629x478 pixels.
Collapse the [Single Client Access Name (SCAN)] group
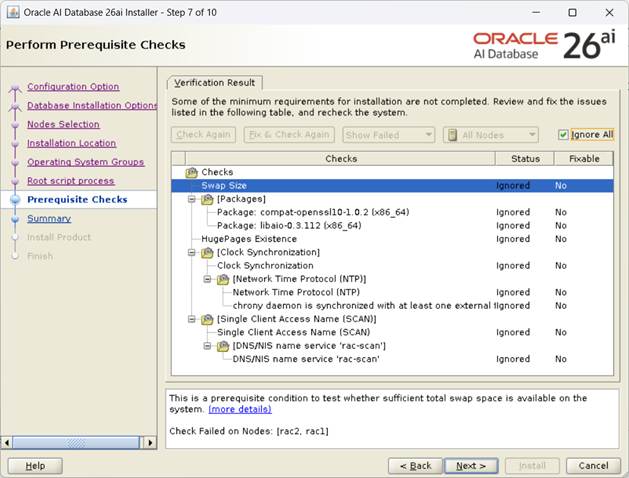pos(192,319)
